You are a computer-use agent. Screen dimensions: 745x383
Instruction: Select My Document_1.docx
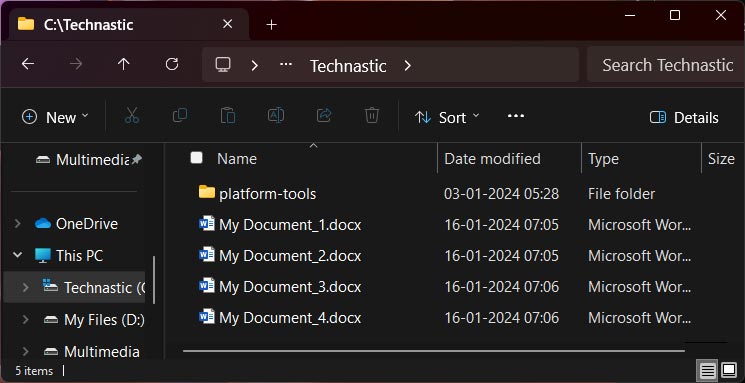290,225
